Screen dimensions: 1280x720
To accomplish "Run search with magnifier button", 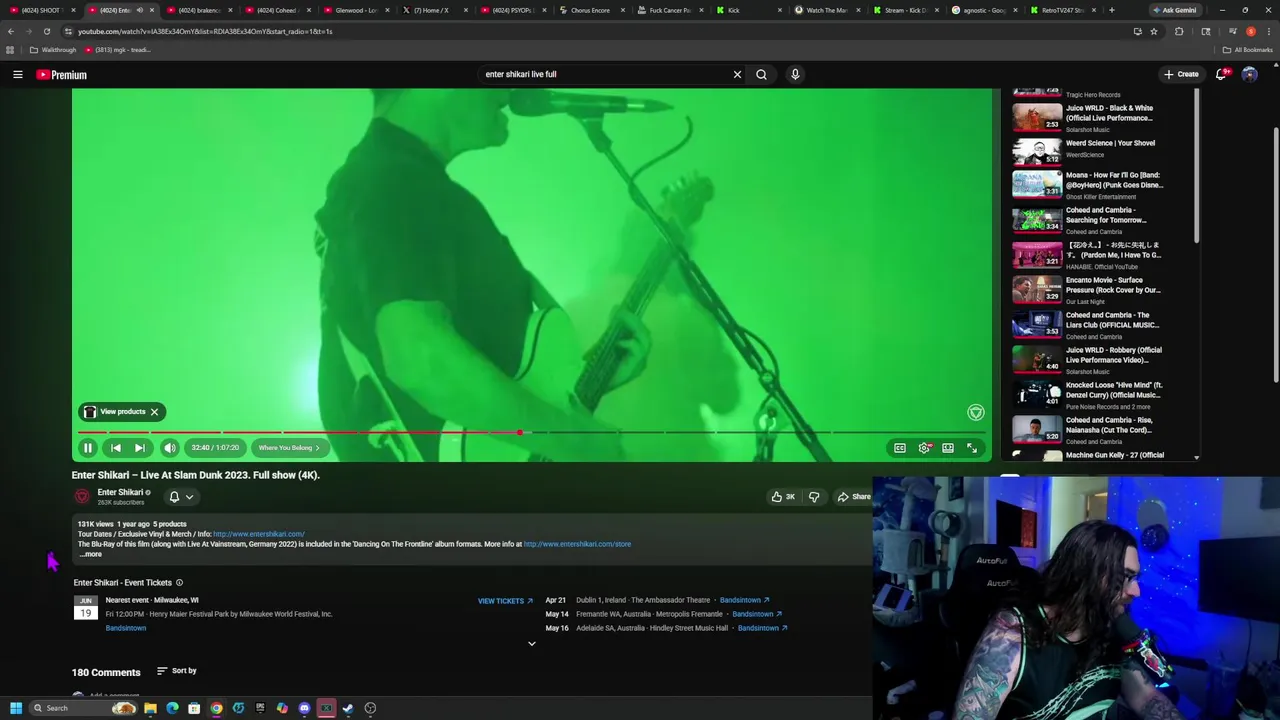I will point(761,74).
